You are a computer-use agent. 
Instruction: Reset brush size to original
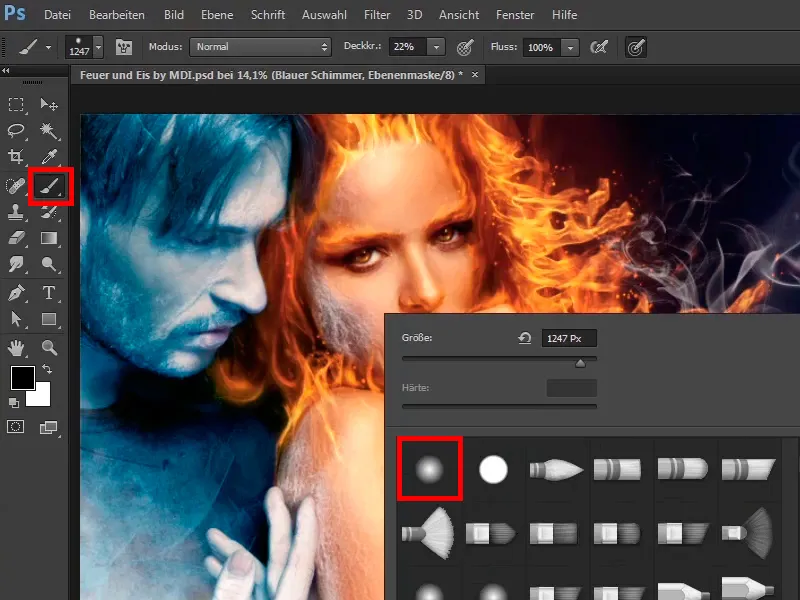pyautogui.click(x=524, y=338)
